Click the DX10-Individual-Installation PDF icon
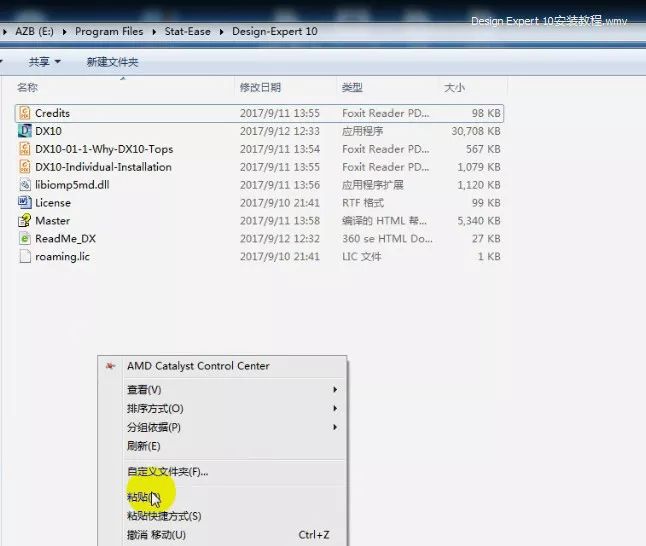The width and height of the screenshot is (646, 546). 25,167
